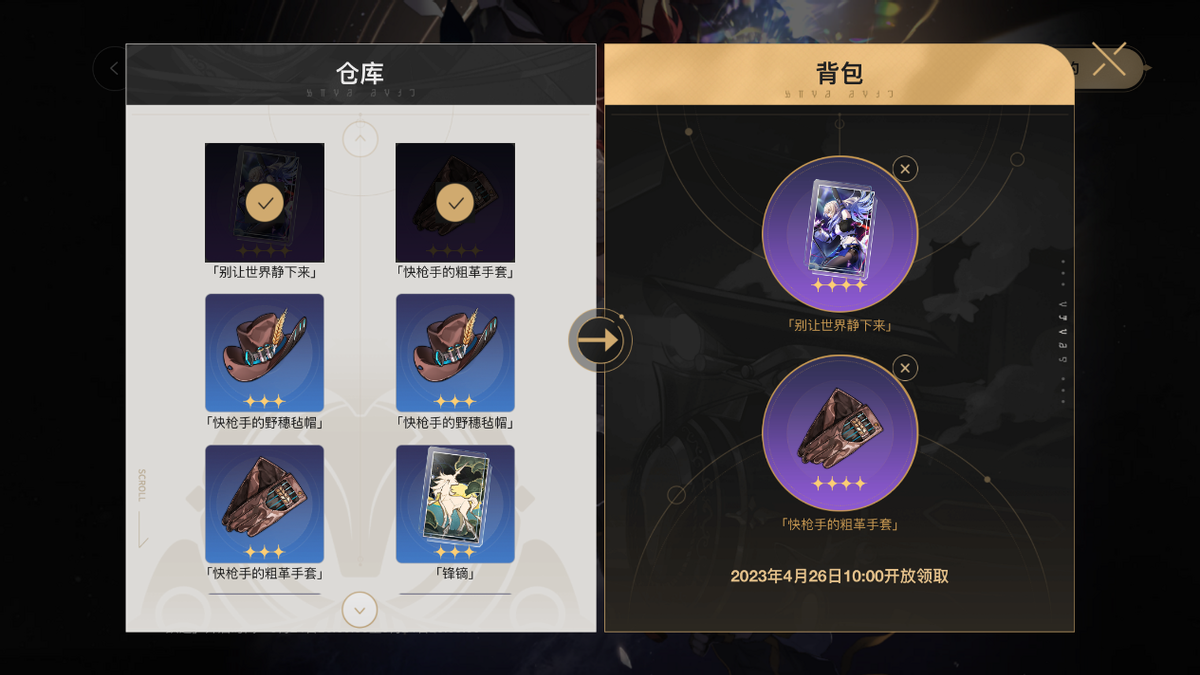Expand the warehouse list downward with the chevron

point(360,609)
